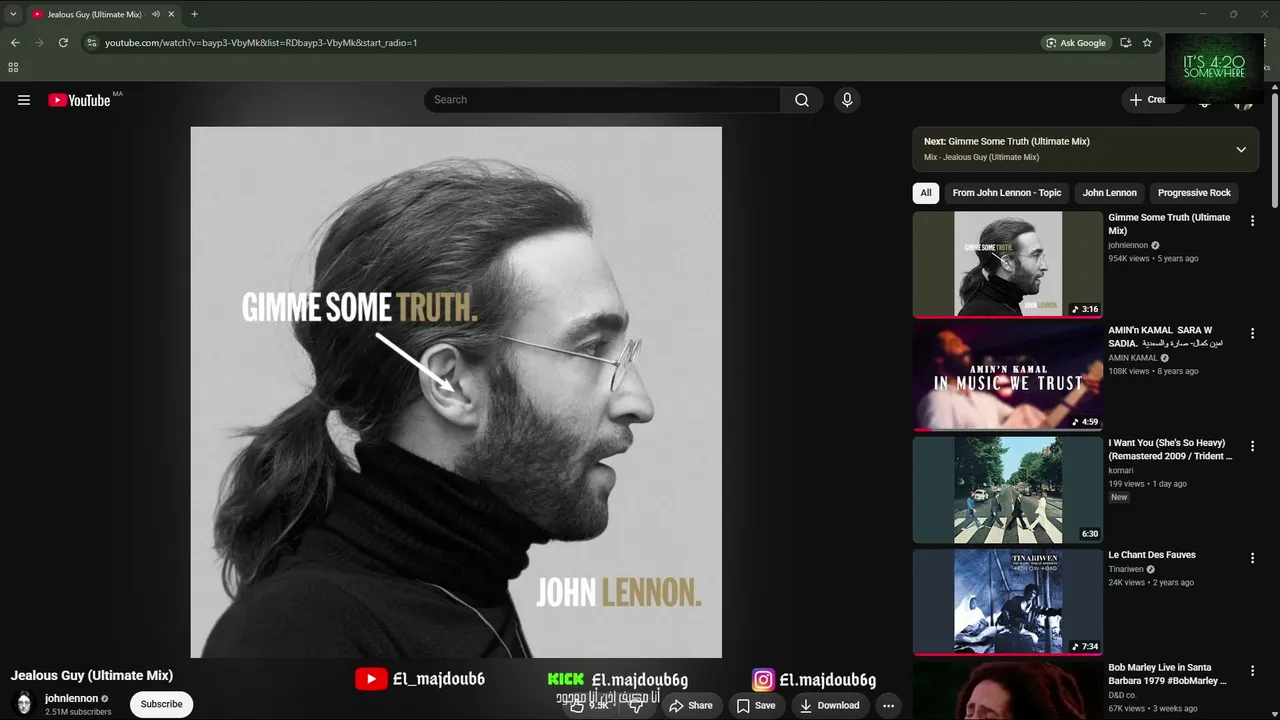The width and height of the screenshot is (1280, 720).
Task: Visit the D&D co. channel link
Action: (1122, 695)
